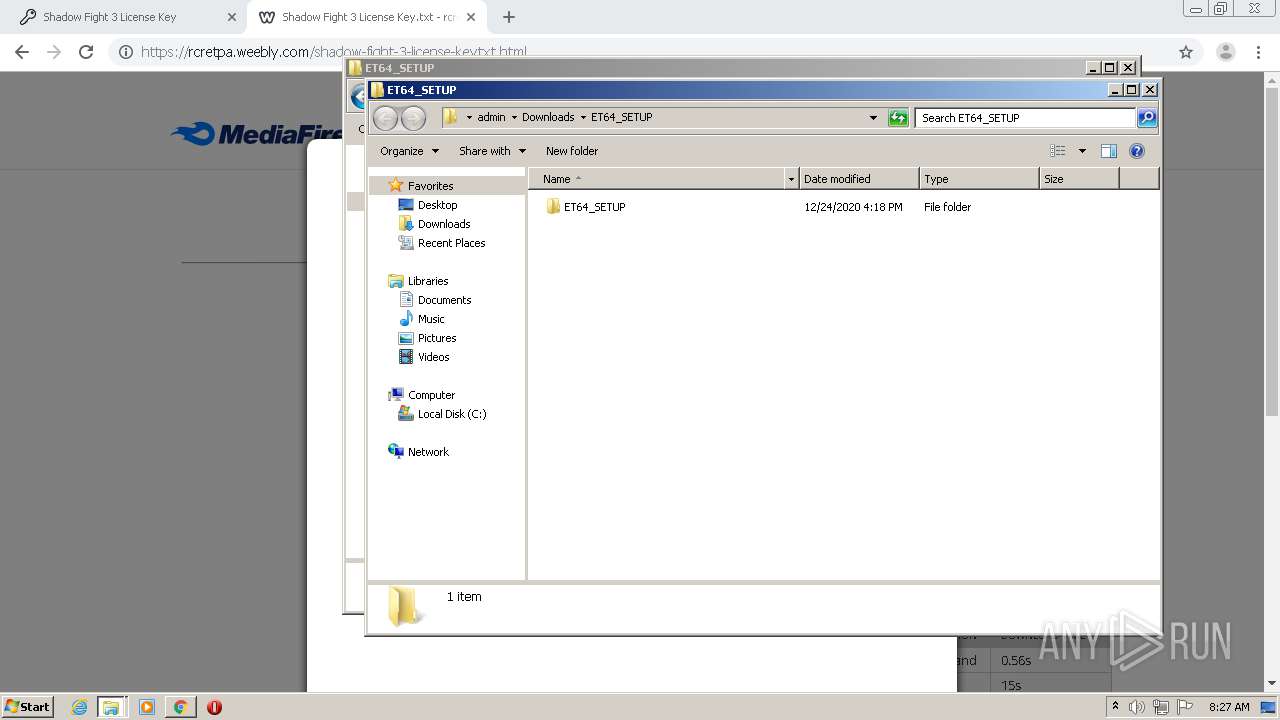Close the second Chrome tab
The image size is (1280, 720).
[471, 17]
